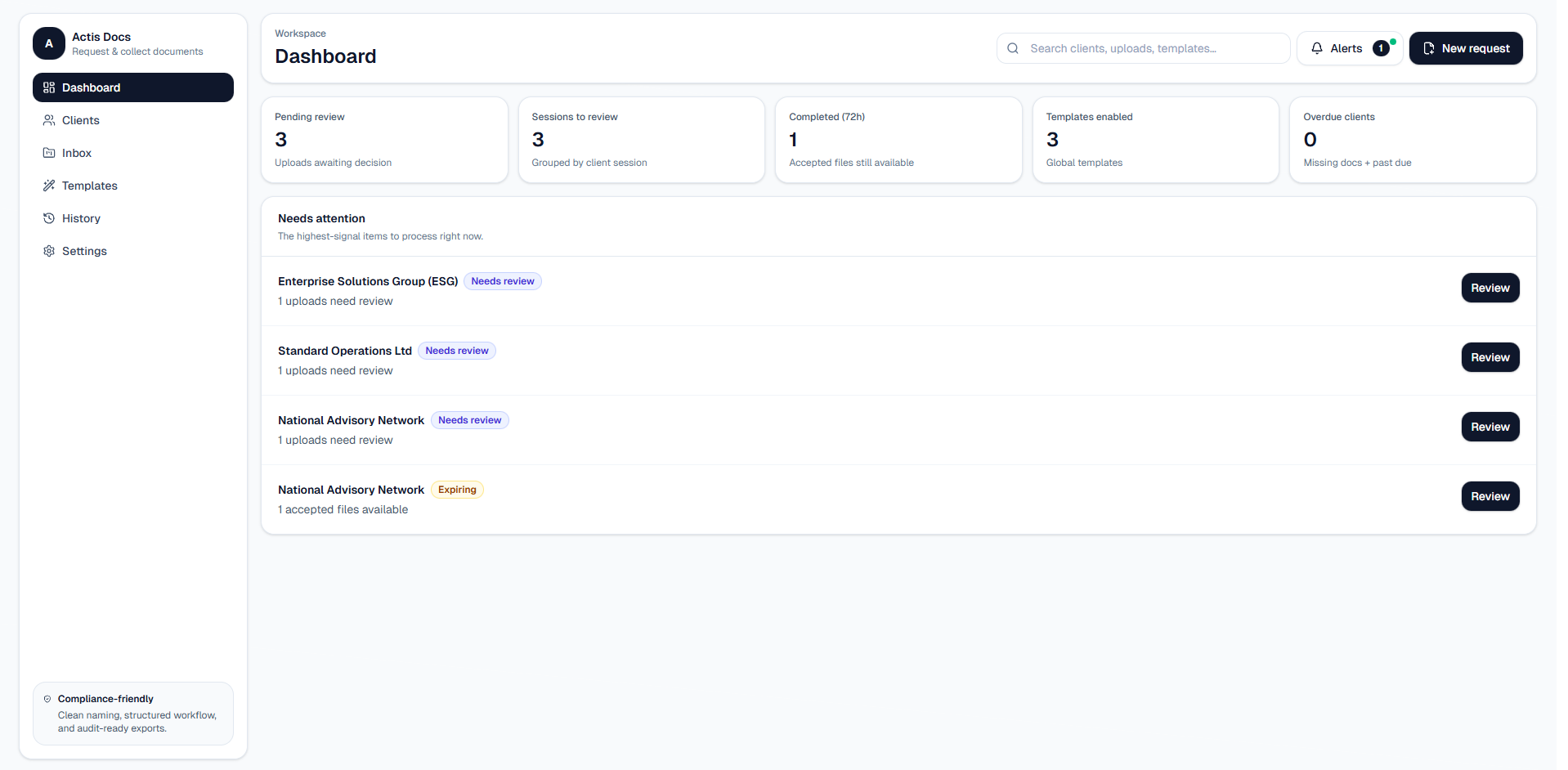The width and height of the screenshot is (1568, 770).
Task: Click the Alerts bell icon
Action: pyautogui.click(x=1316, y=48)
